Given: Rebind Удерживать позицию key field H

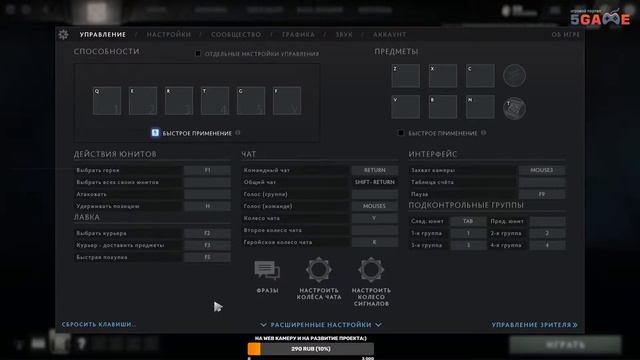Looking at the screenshot, I should [207, 206].
